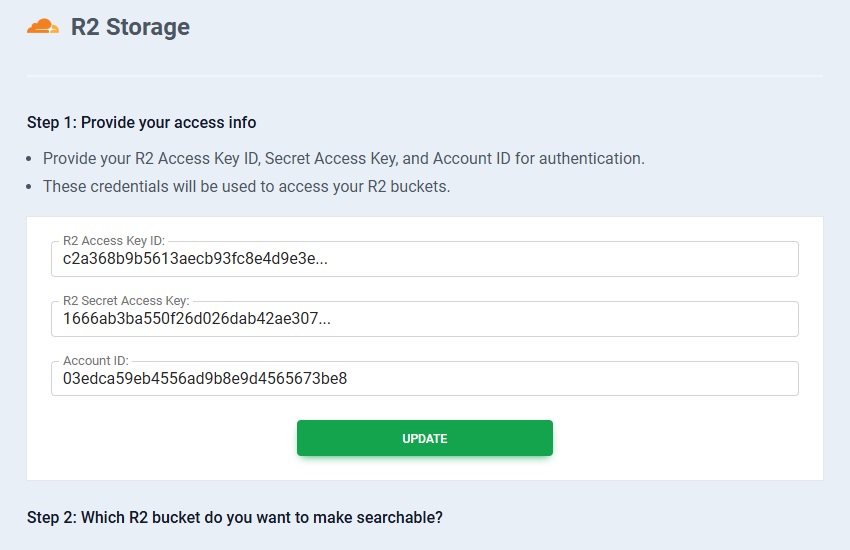Click the orange Cloudflare cloud logo
The height and width of the screenshot is (550, 850).
[x=43, y=27]
